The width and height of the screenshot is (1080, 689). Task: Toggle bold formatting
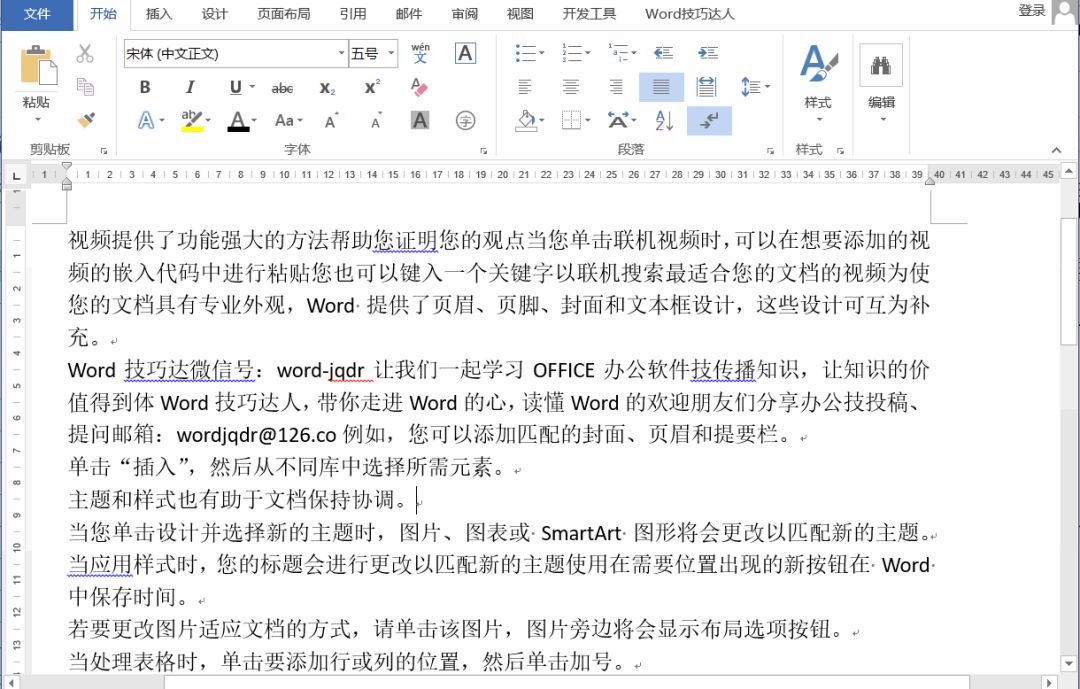pyautogui.click(x=145, y=88)
